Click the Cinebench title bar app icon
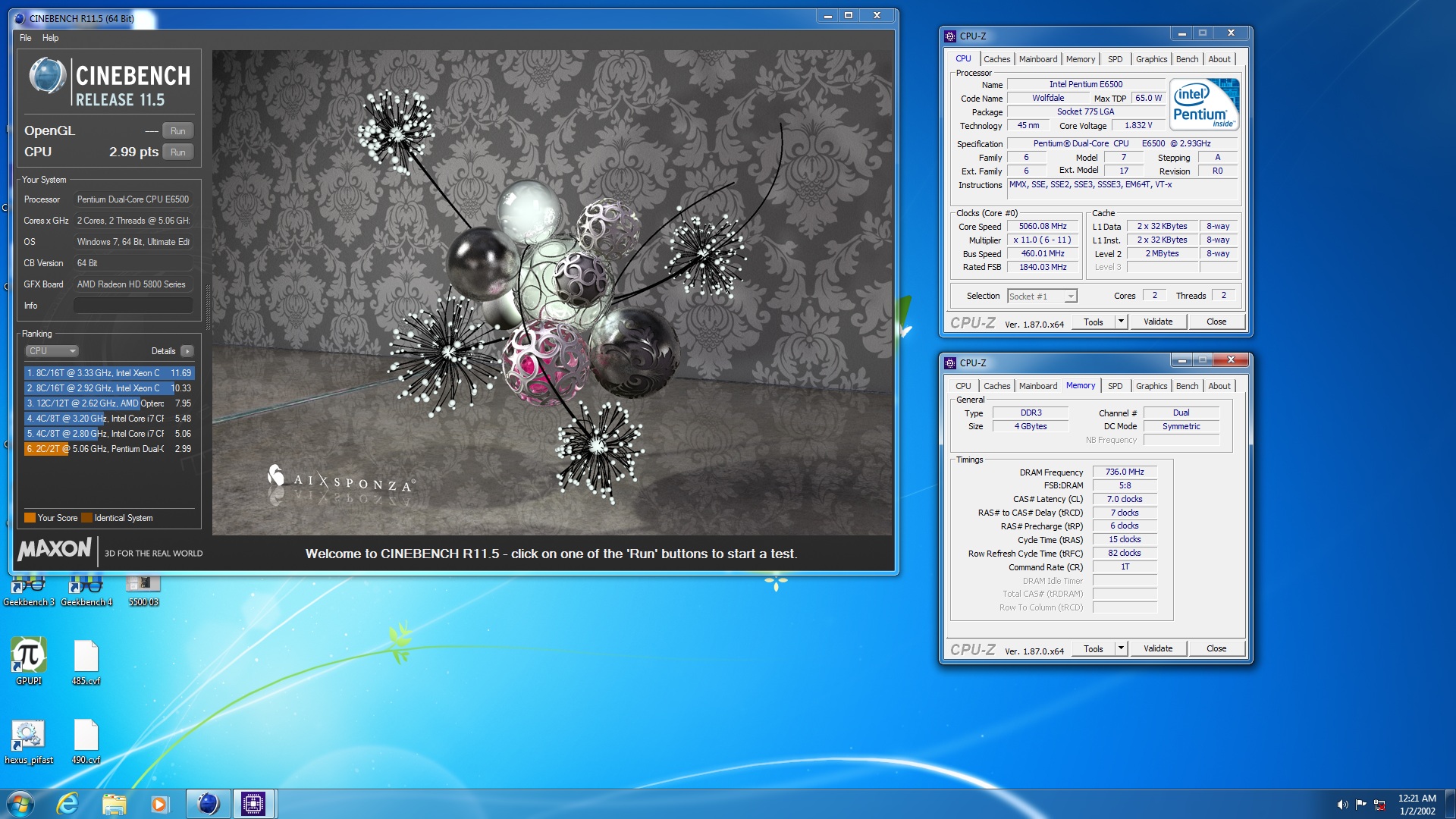 point(20,18)
